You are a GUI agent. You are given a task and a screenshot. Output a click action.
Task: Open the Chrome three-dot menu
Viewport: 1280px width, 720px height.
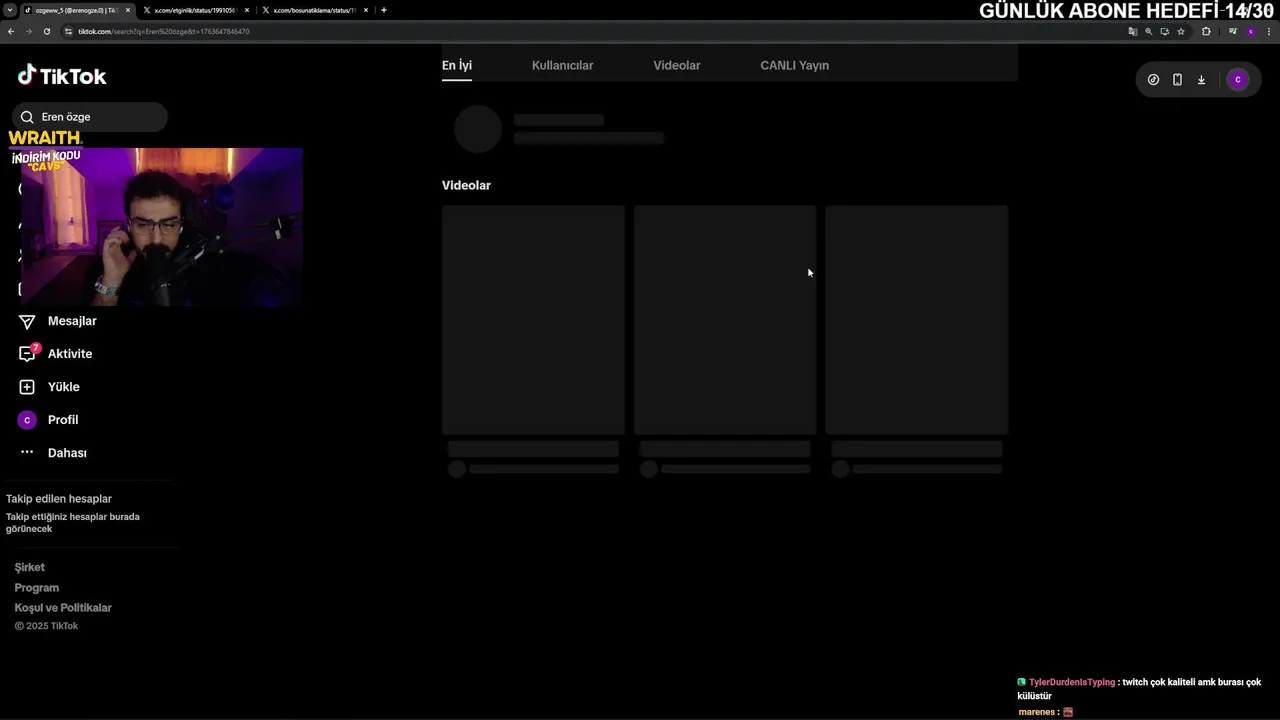(1269, 31)
